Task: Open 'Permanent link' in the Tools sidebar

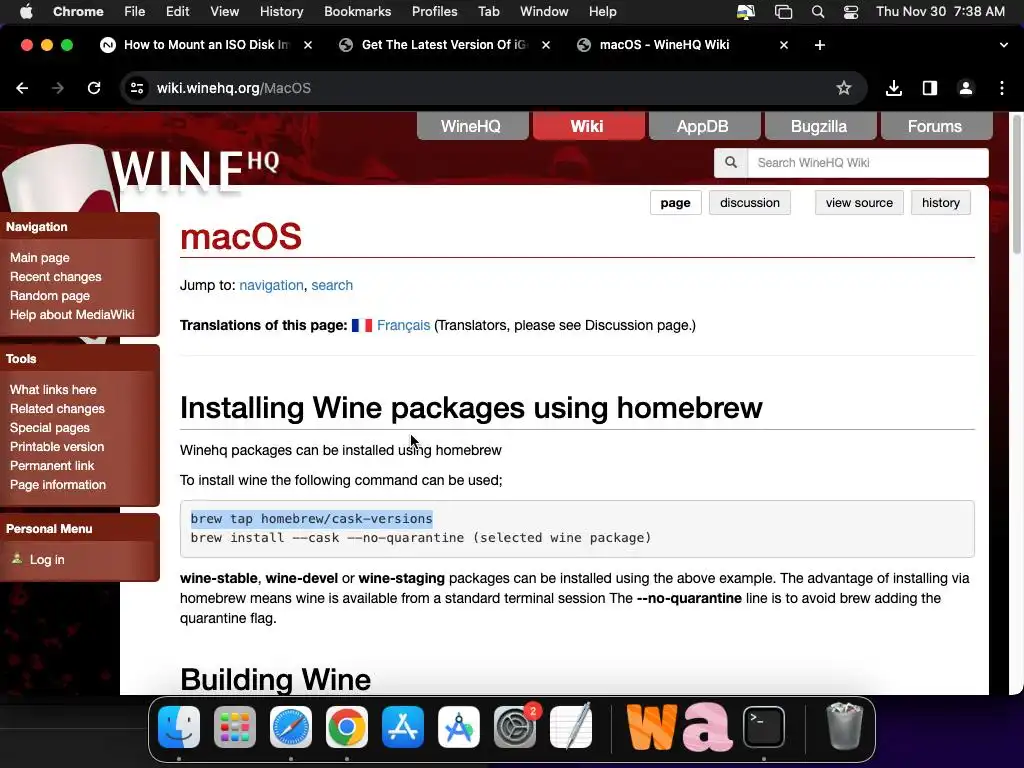Action: pos(52,466)
